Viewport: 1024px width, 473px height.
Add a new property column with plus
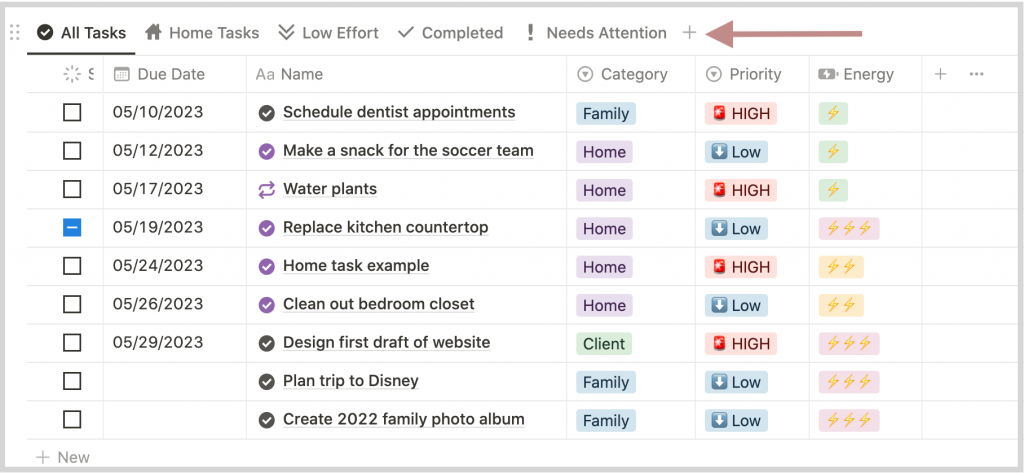[940, 74]
